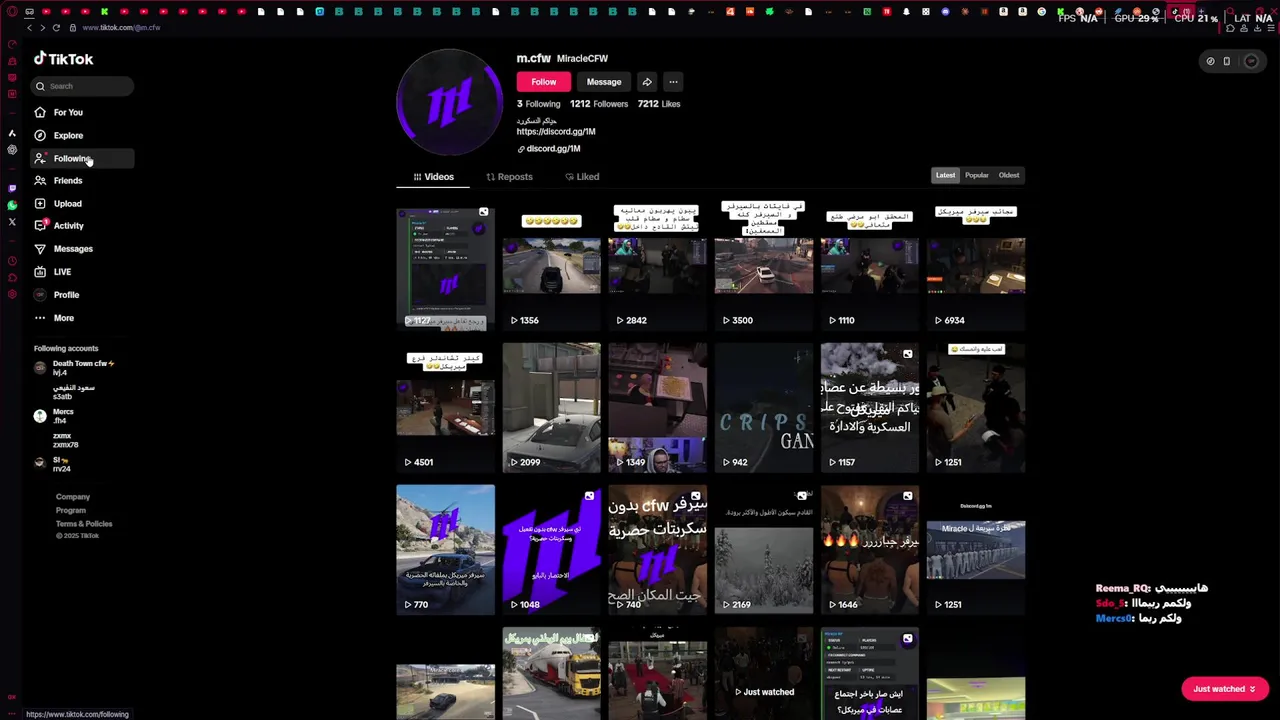1280x720 pixels.
Task: Open the Friends icon in sidebar
Action: (x=40, y=181)
